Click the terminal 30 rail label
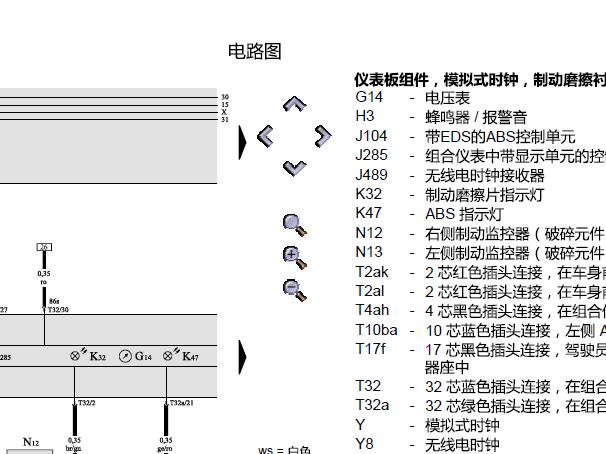Viewport: 606px width, 454px height. (x=225, y=97)
